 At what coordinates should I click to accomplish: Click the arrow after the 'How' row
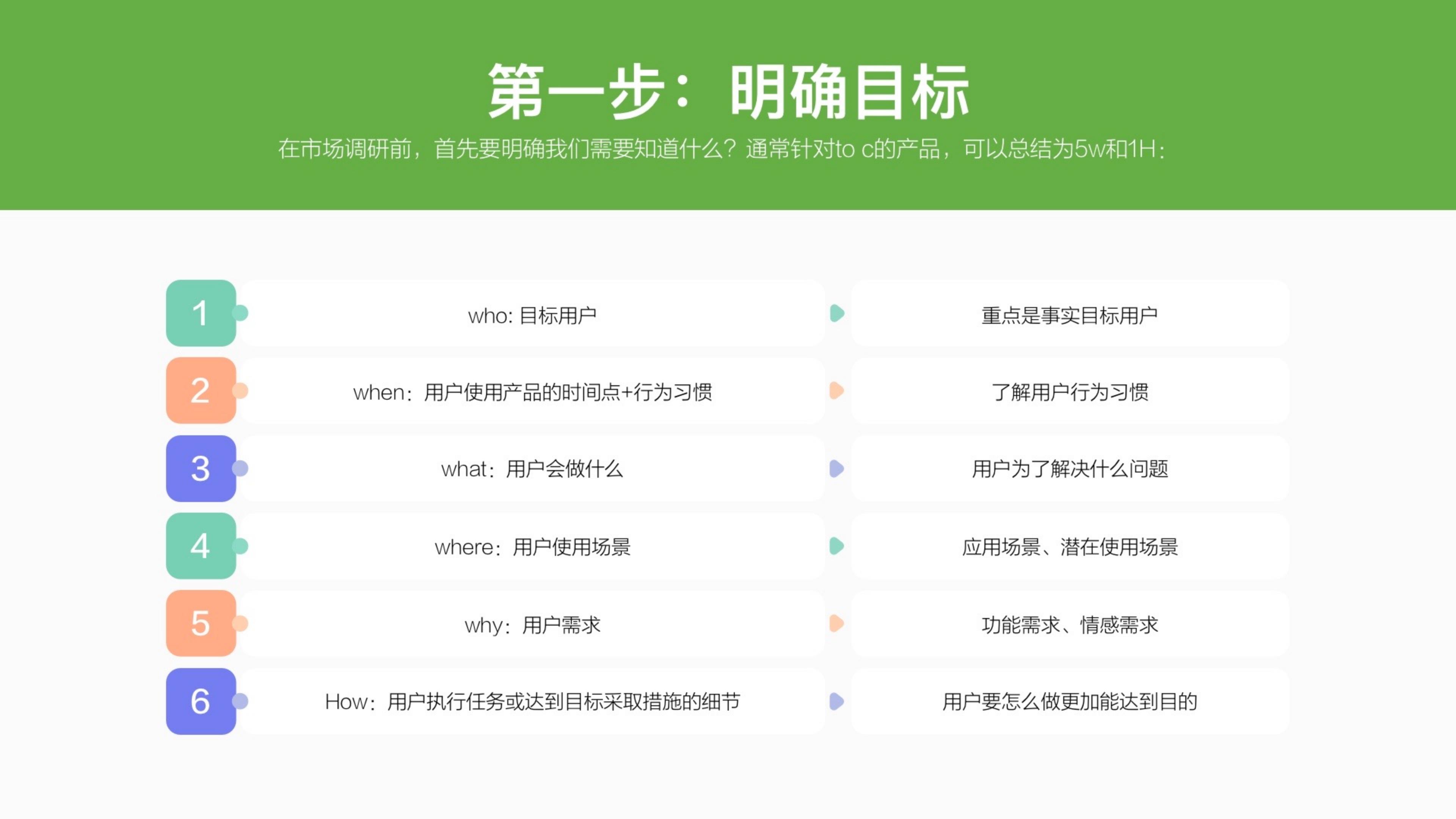click(837, 701)
